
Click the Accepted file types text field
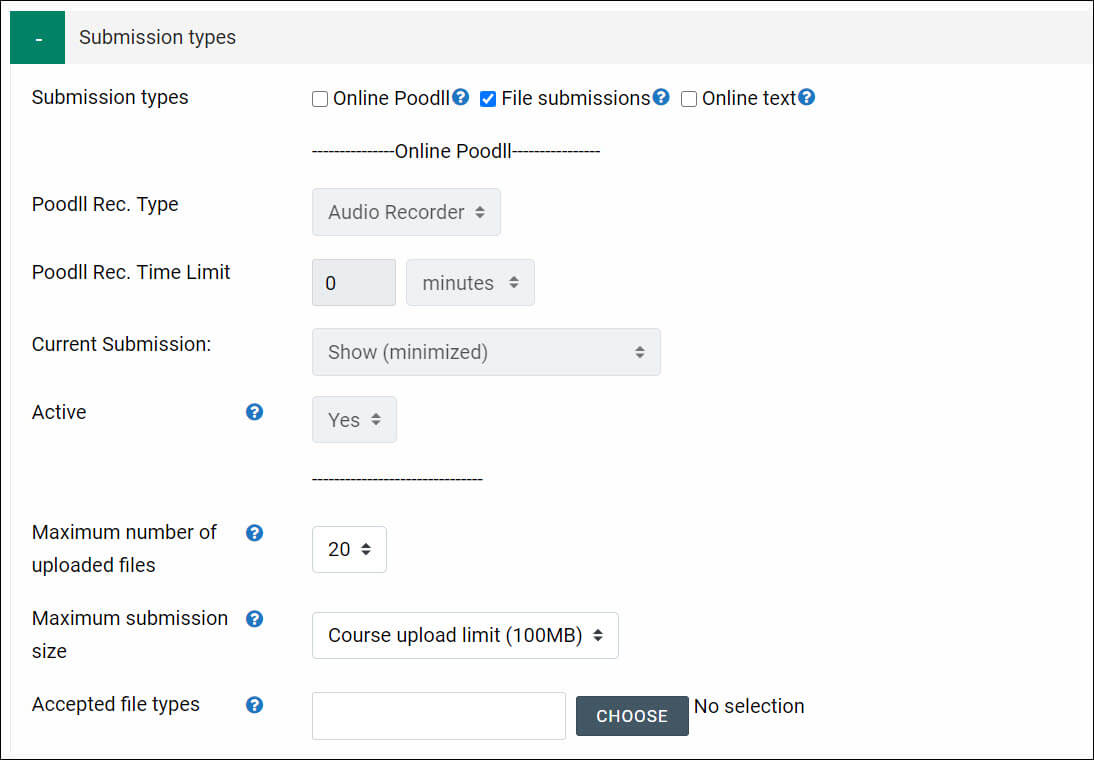[439, 716]
